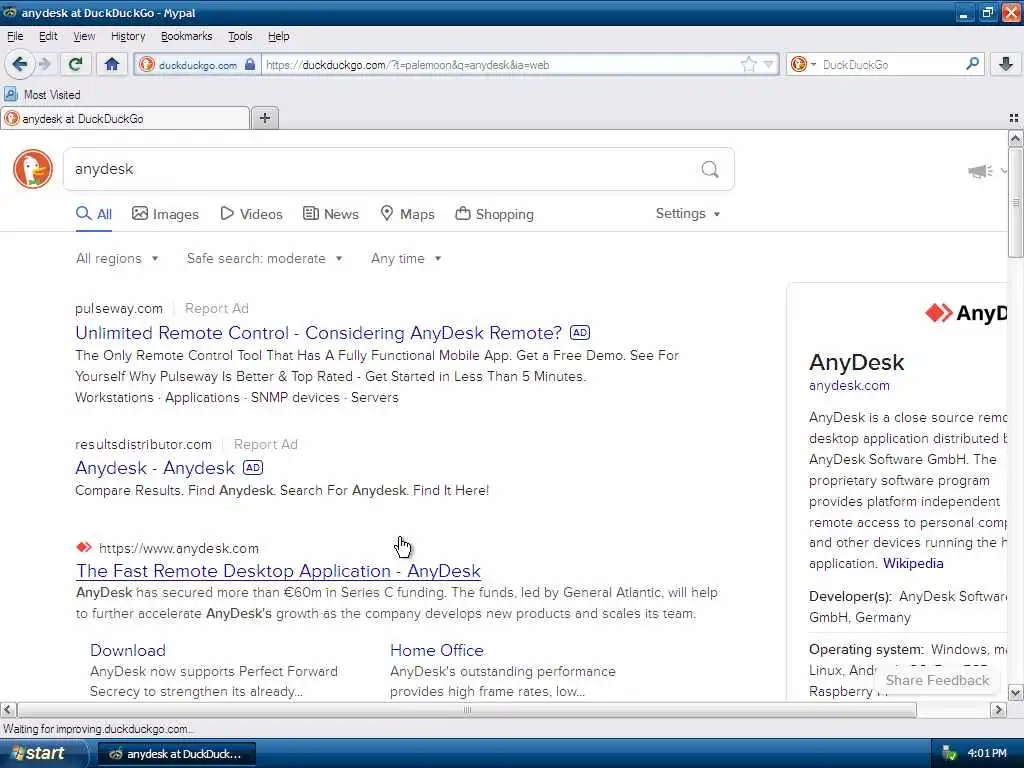Choose search engine via DuckDuckGo icon dropdown
This screenshot has height=768, width=1024.
coord(803,64)
